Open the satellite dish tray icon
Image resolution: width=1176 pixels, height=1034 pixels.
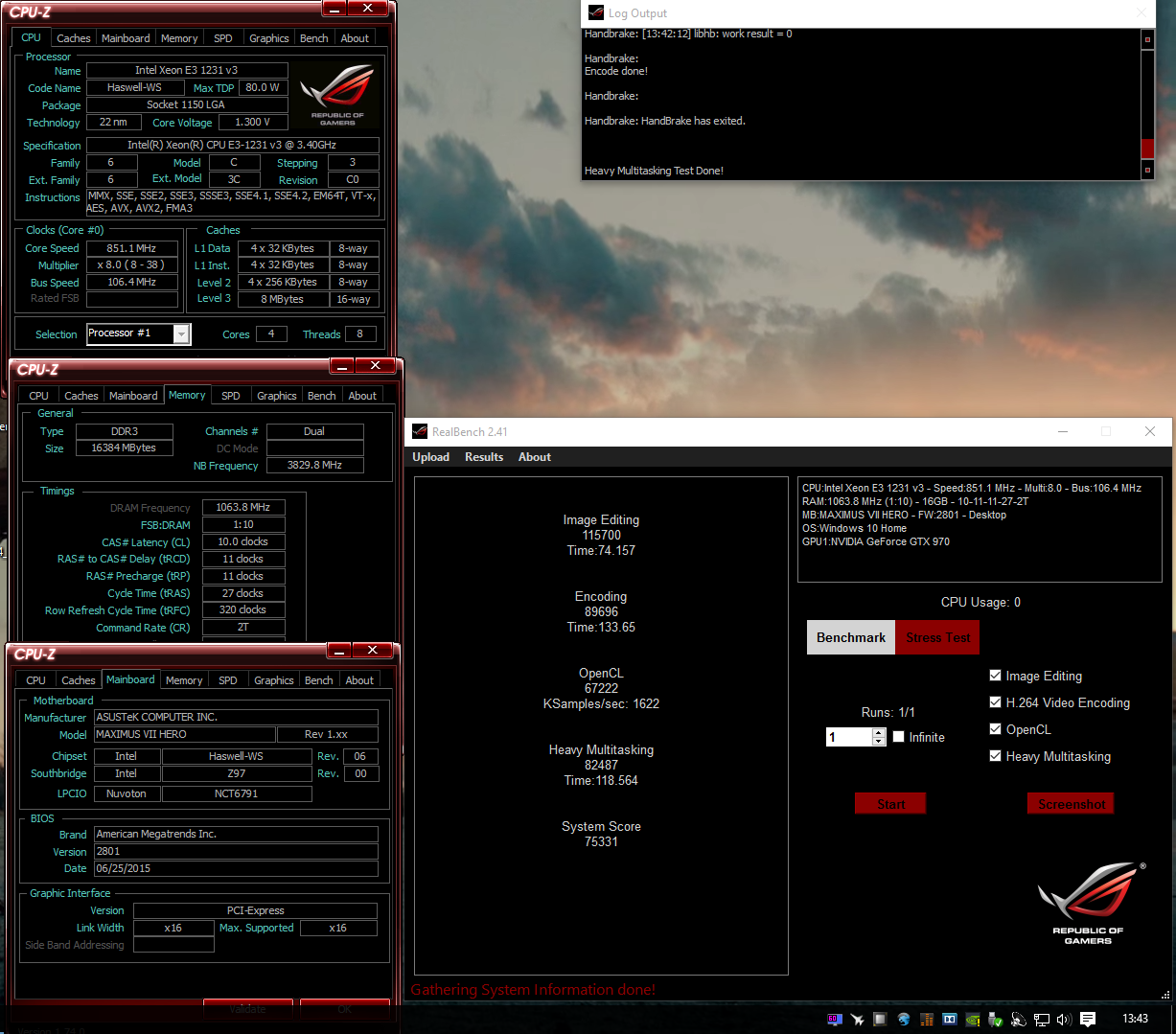click(x=1018, y=1020)
